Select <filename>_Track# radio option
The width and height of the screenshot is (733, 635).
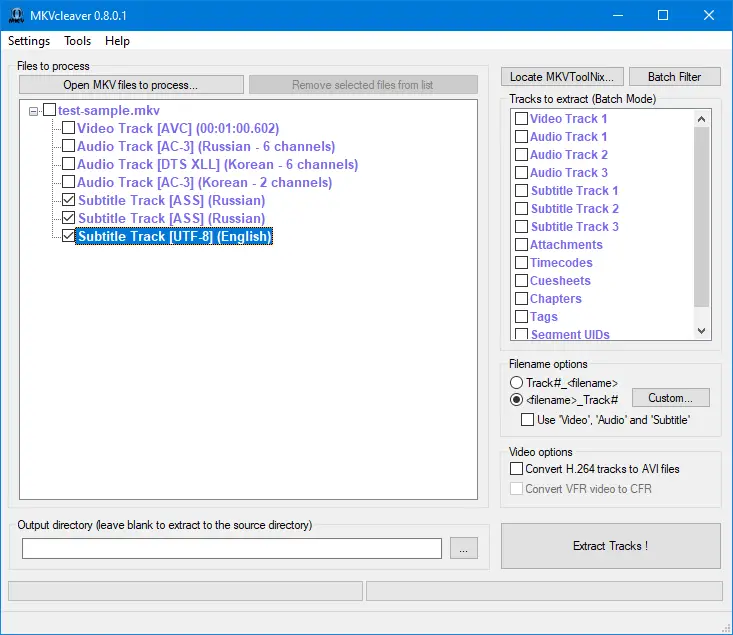pos(516,400)
